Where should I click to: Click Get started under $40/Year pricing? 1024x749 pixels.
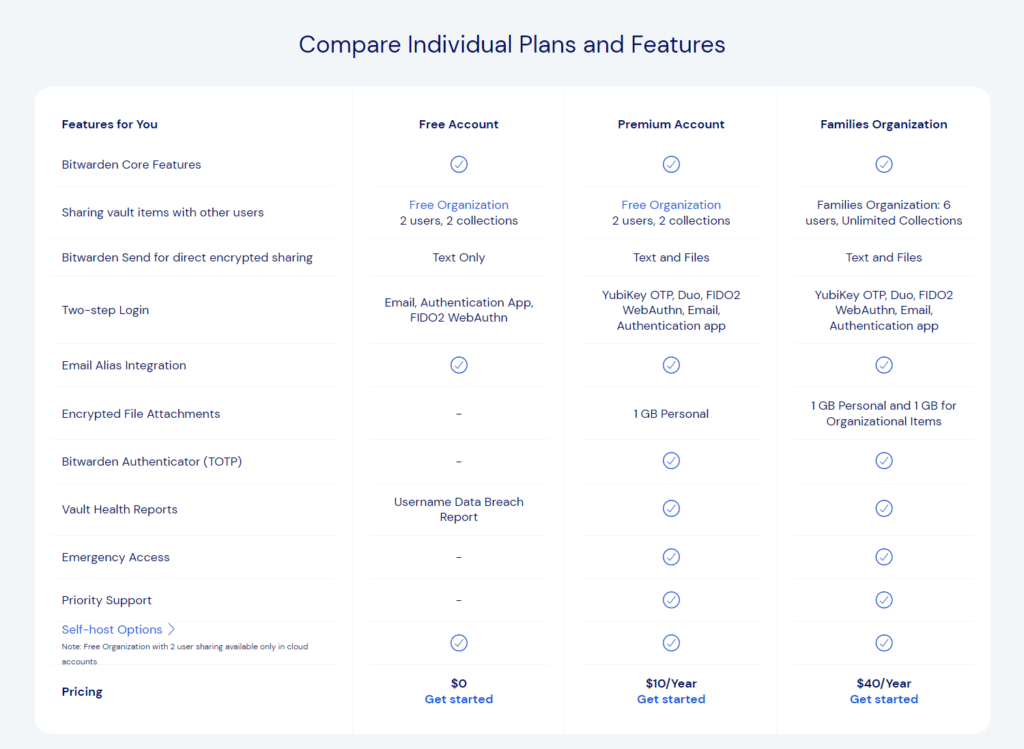(884, 699)
